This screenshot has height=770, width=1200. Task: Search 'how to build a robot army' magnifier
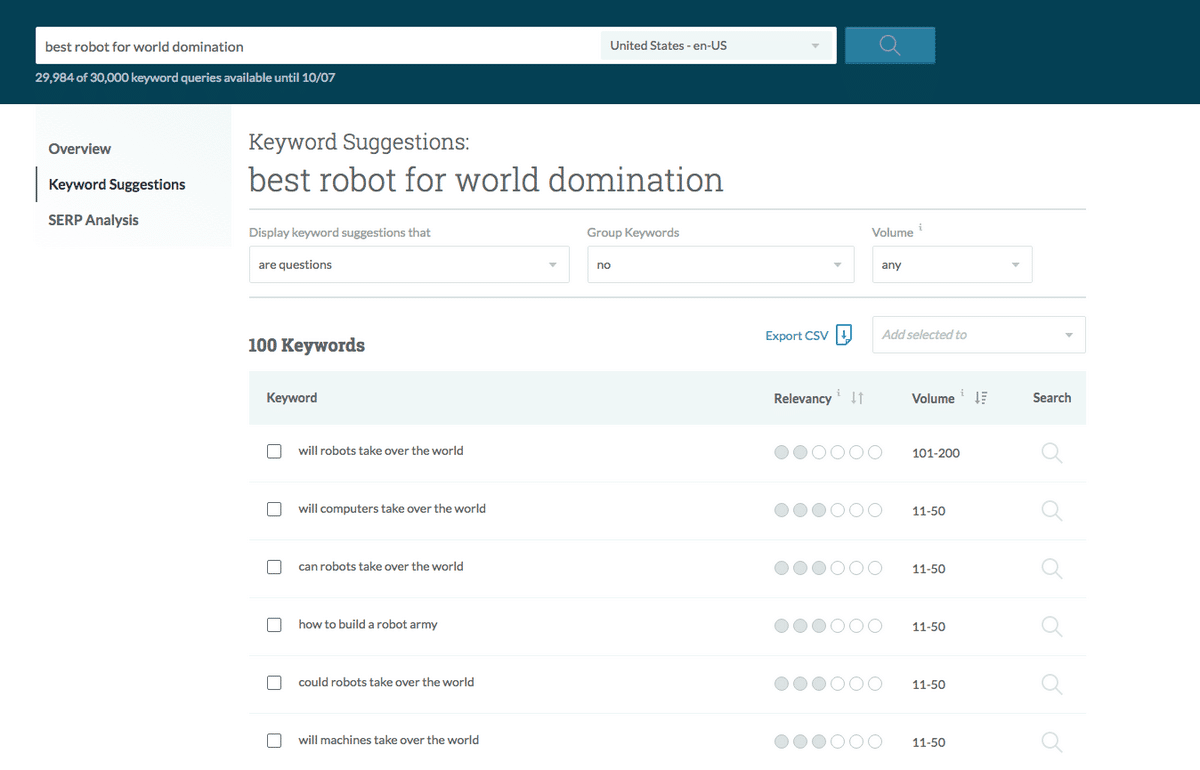click(1051, 626)
